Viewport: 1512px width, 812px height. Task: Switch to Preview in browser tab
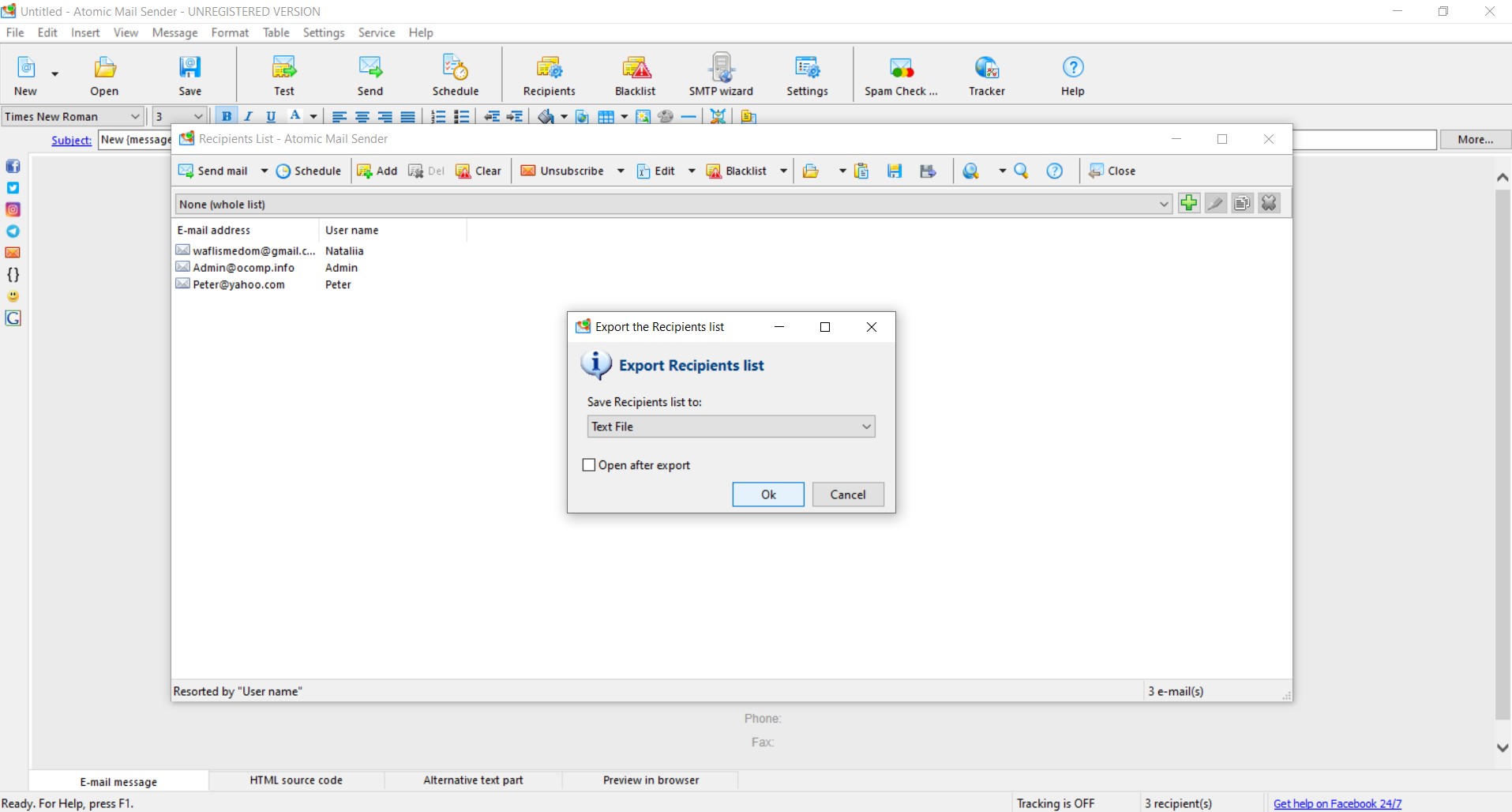651,780
